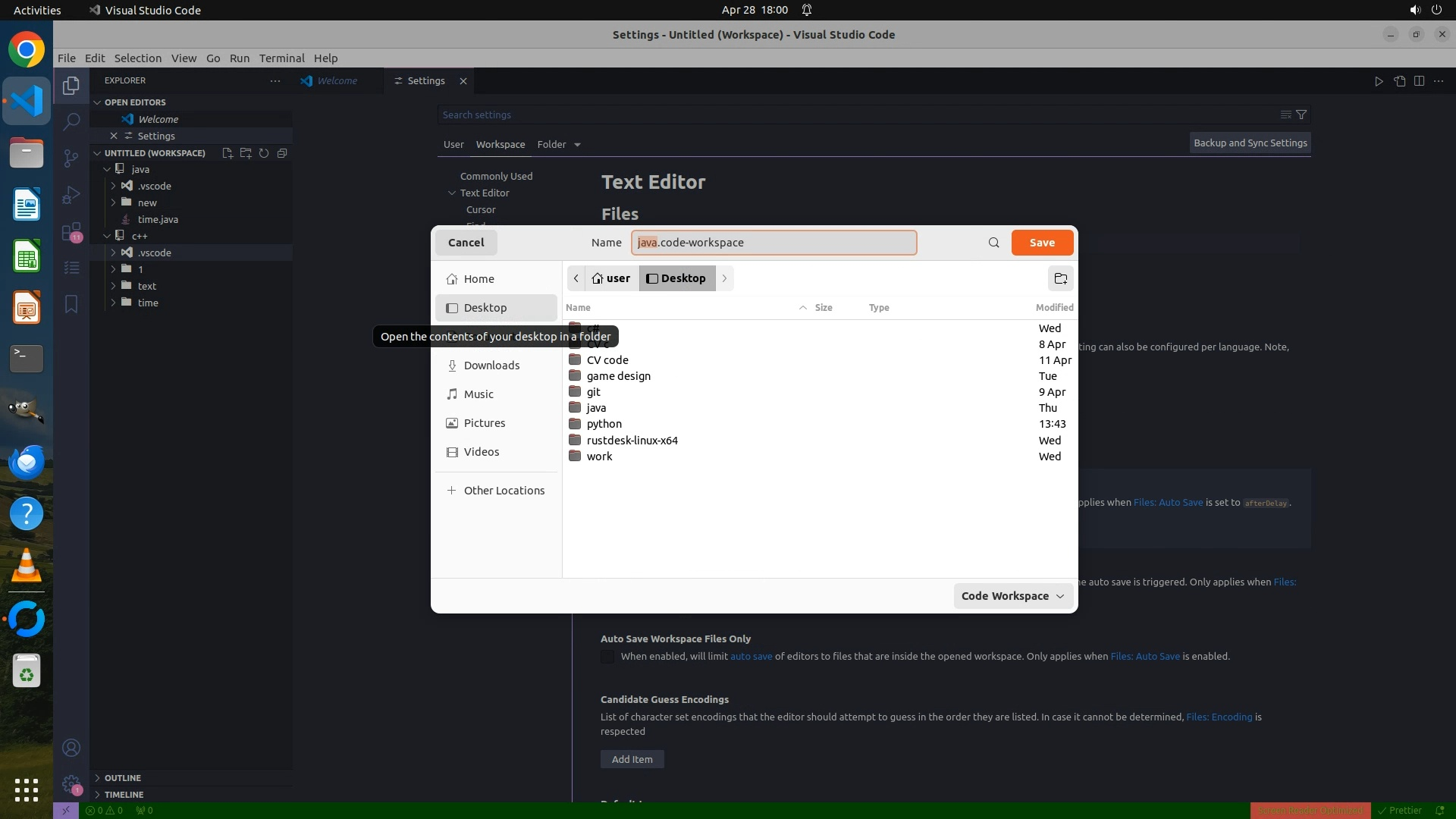Open the Terminal menu
Image resolution: width=1456 pixels, height=819 pixels.
click(x=281, y=58)
